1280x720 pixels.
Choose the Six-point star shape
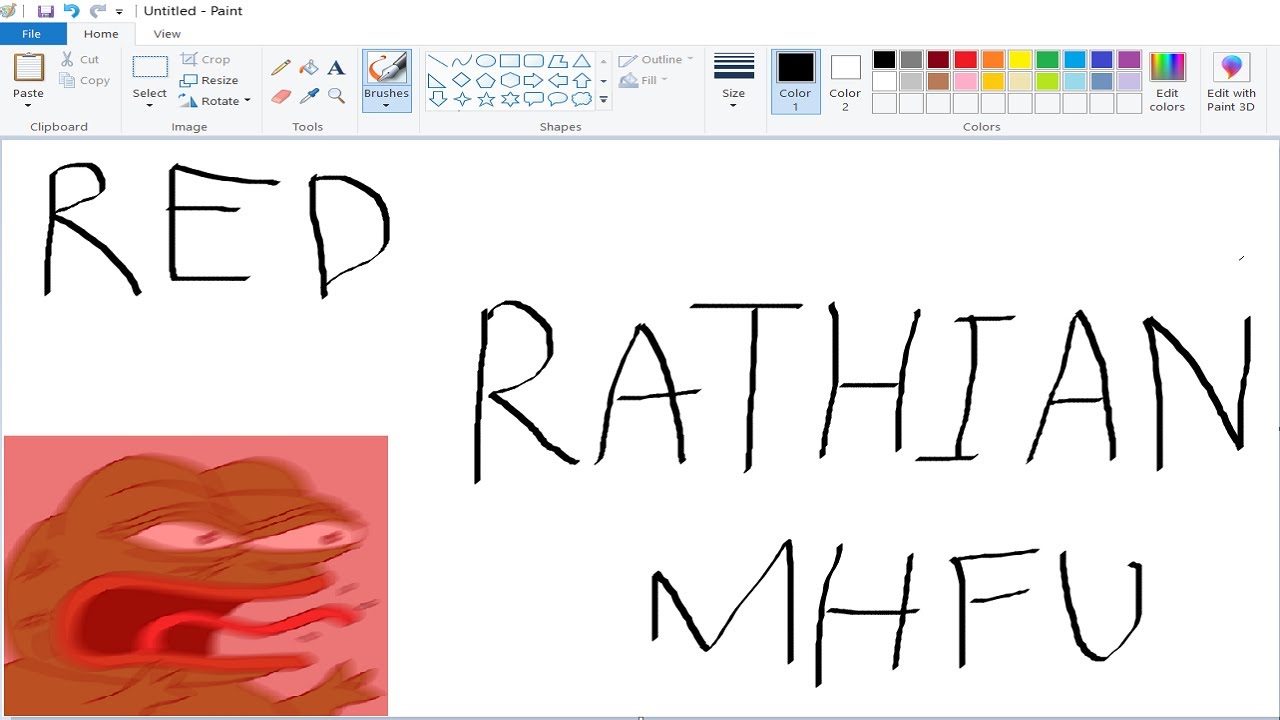[x=510, y=99]
